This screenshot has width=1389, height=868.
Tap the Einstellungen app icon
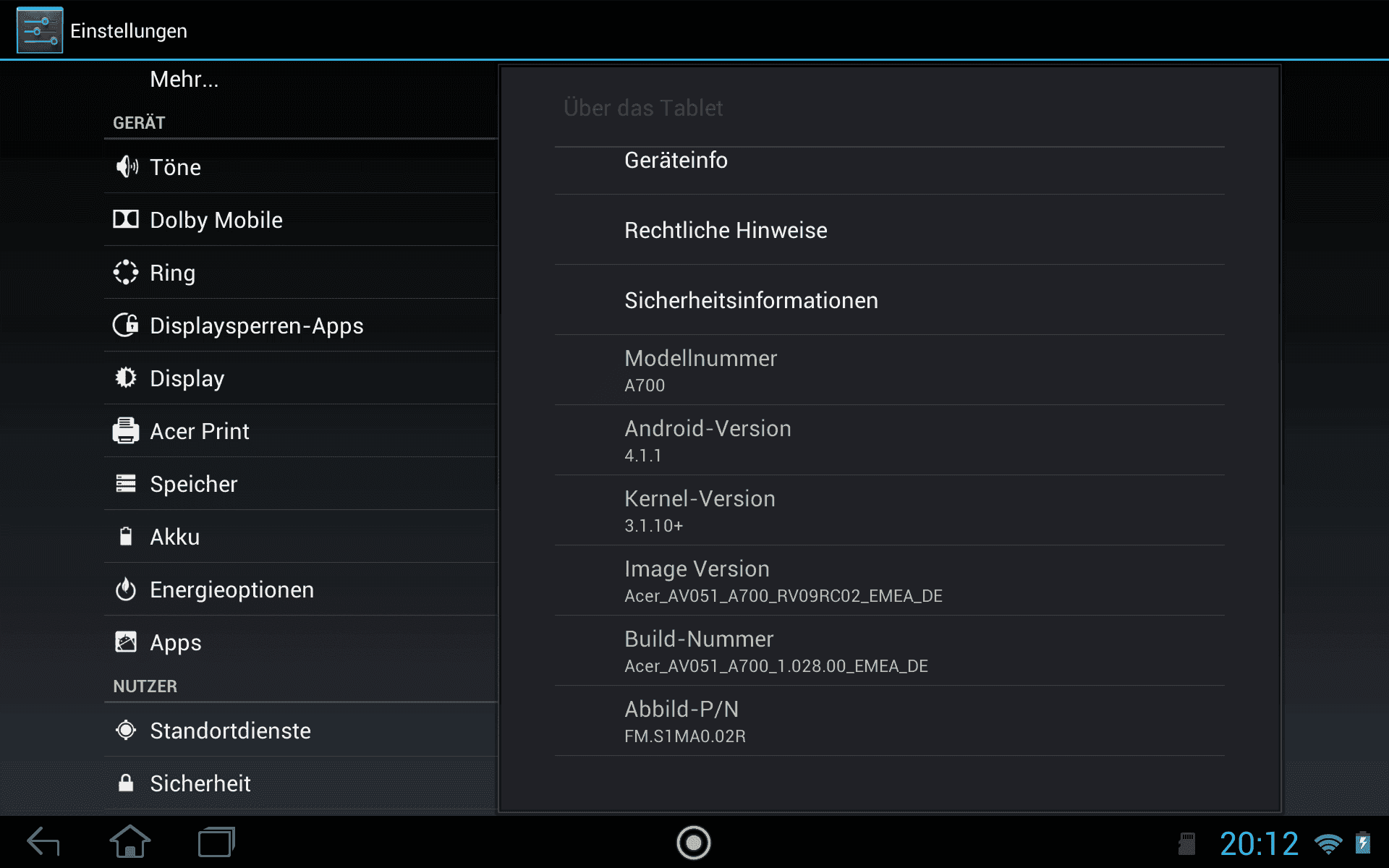(40, 30)
